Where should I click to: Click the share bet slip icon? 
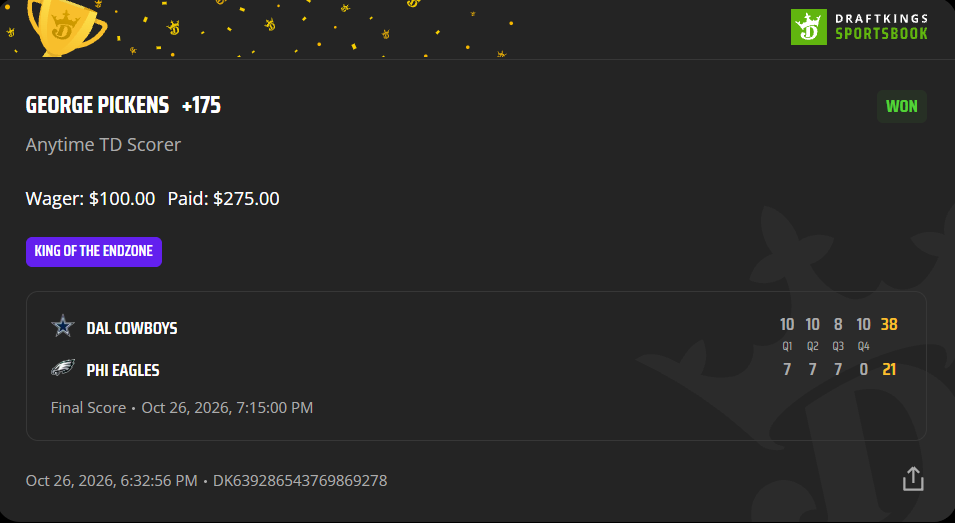[913, 479]
